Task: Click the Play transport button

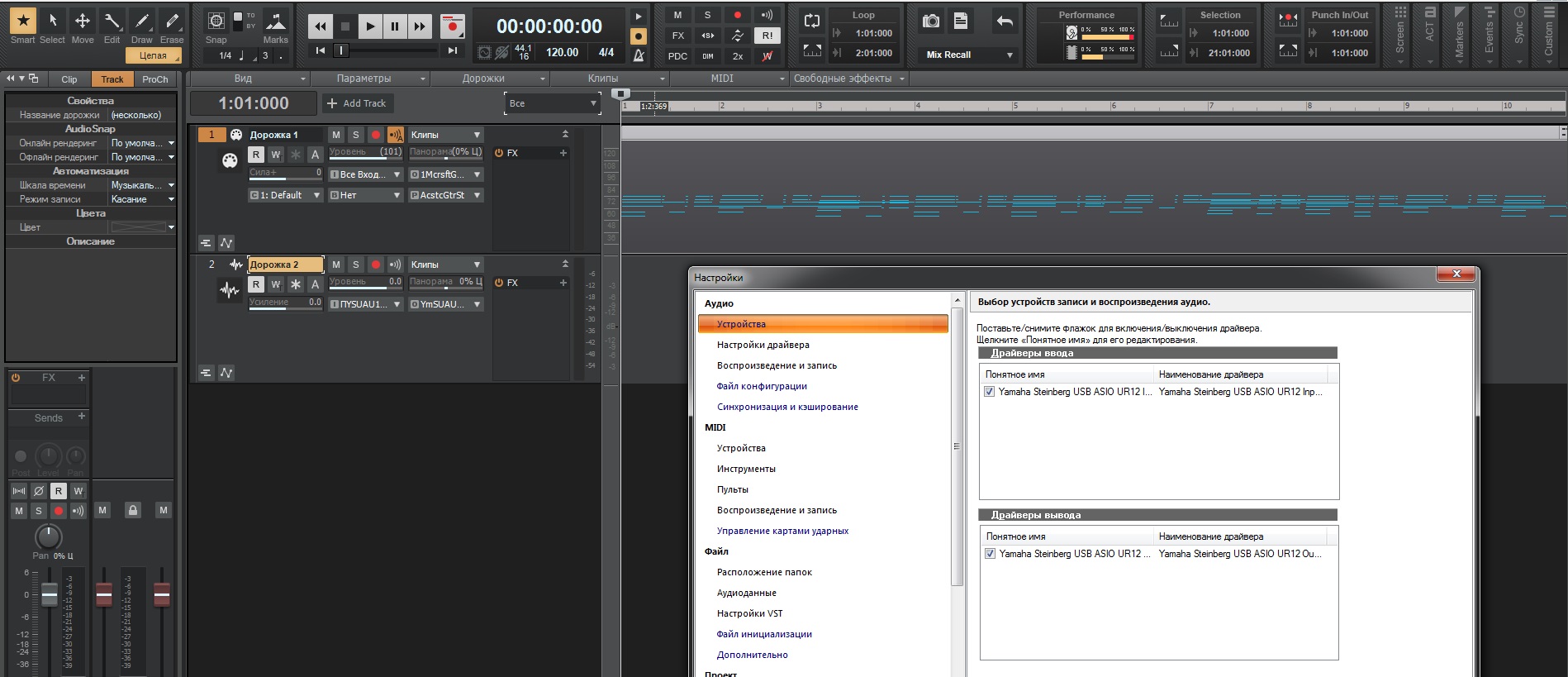Action: 370,26
